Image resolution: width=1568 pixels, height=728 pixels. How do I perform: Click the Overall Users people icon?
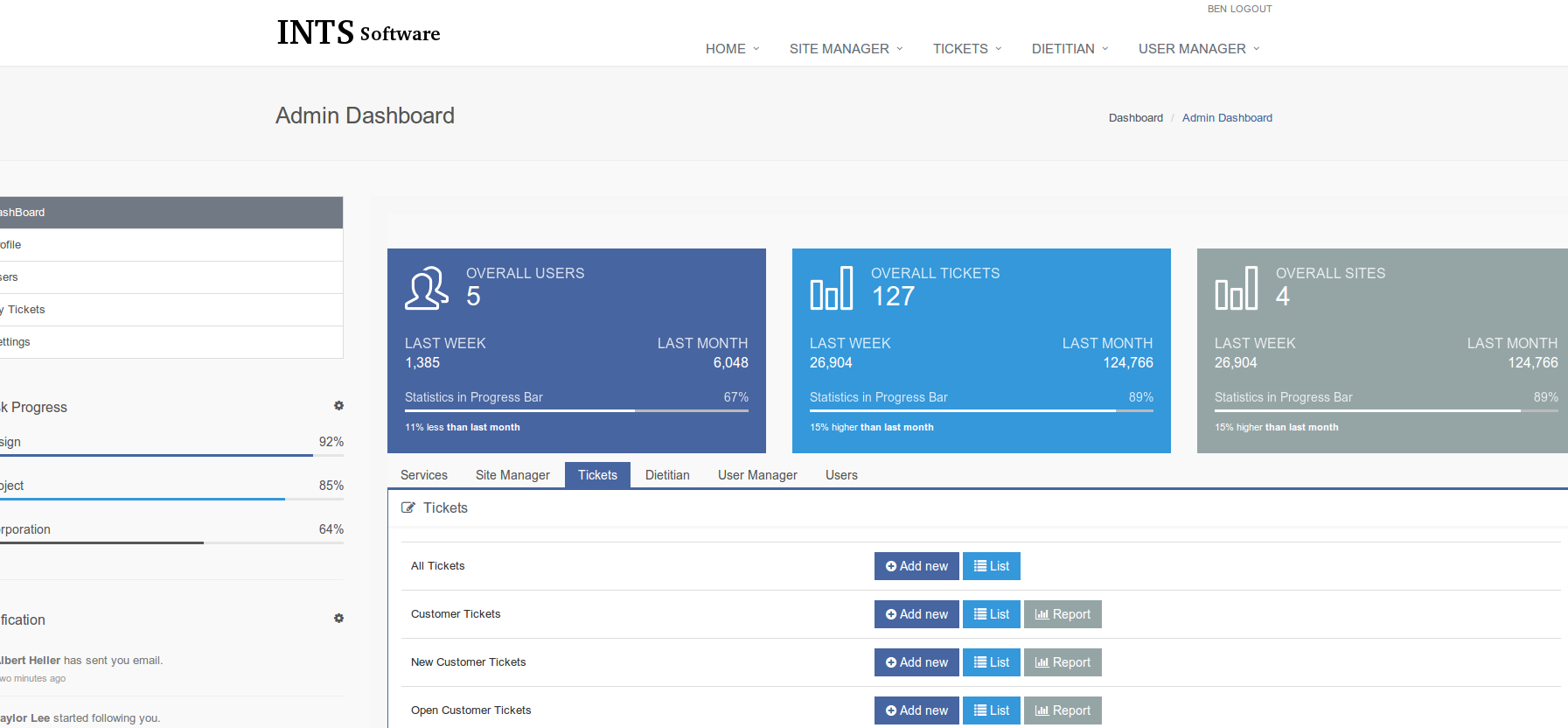(x=426, y=289)
